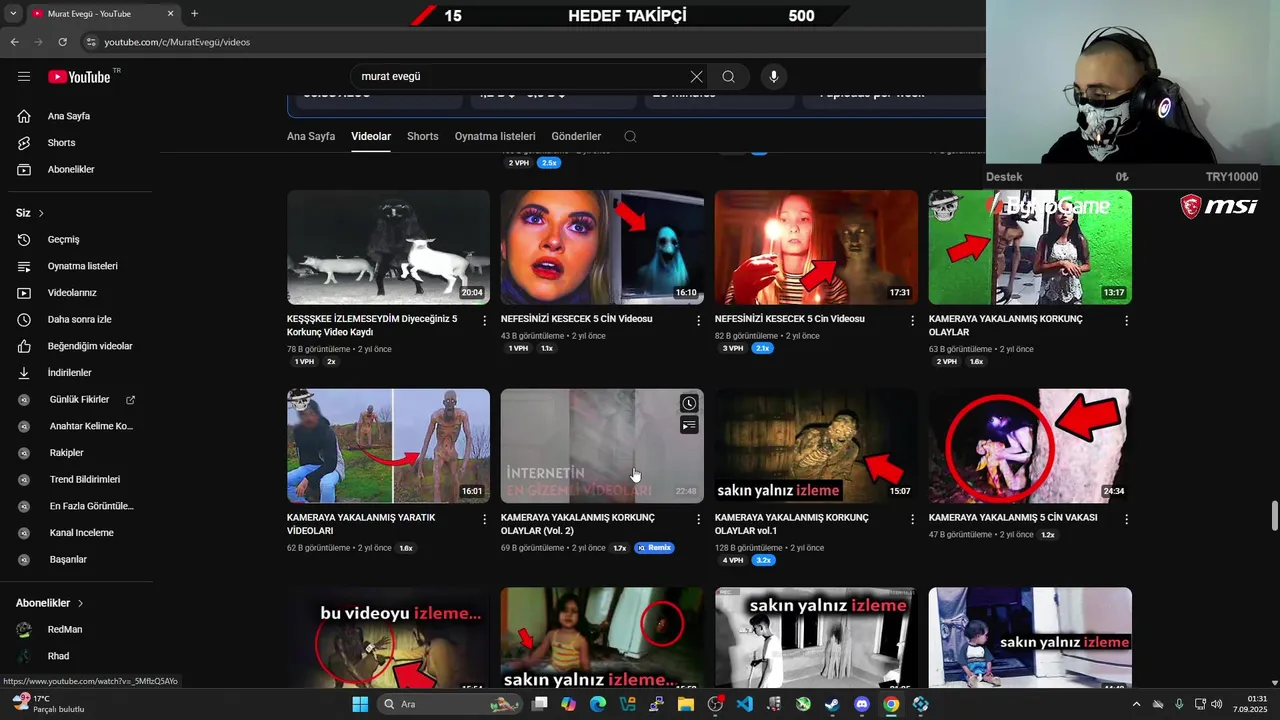Open Daha sonra izle list

click(x=77, y=319)
